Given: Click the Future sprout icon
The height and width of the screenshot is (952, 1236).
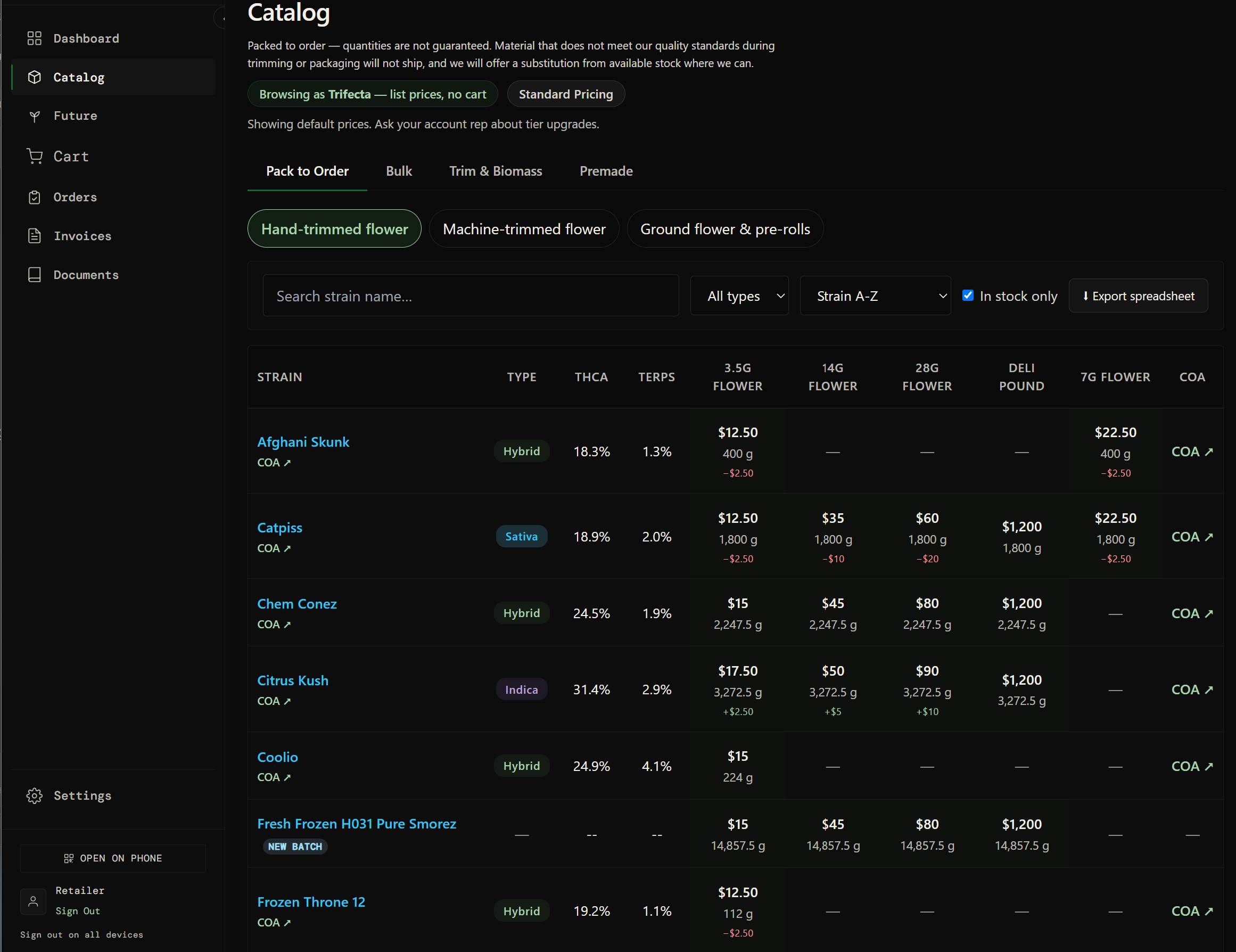Looking at the screenshot, I should [35, 116].
